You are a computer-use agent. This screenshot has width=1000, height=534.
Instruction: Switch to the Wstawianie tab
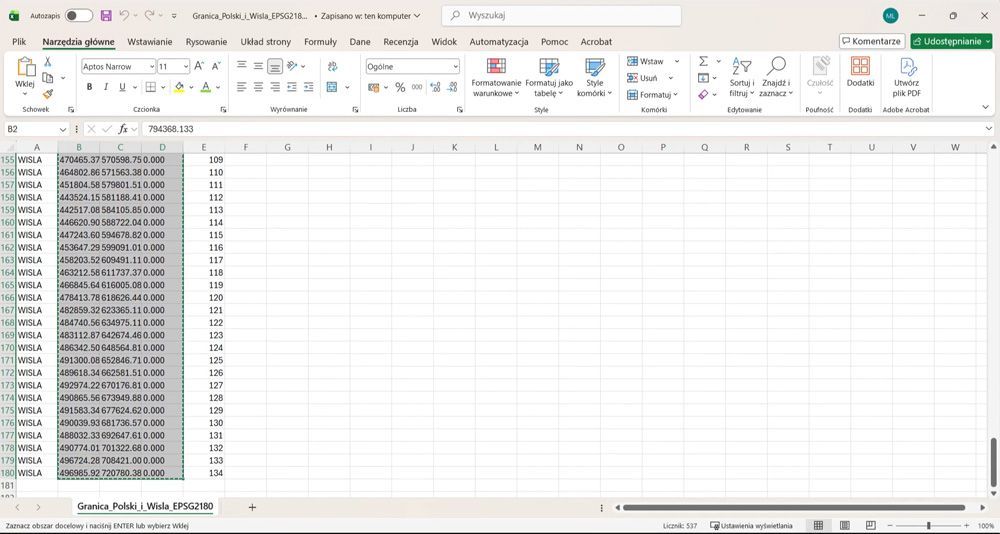pyautogui.click(x=150, y=41)
